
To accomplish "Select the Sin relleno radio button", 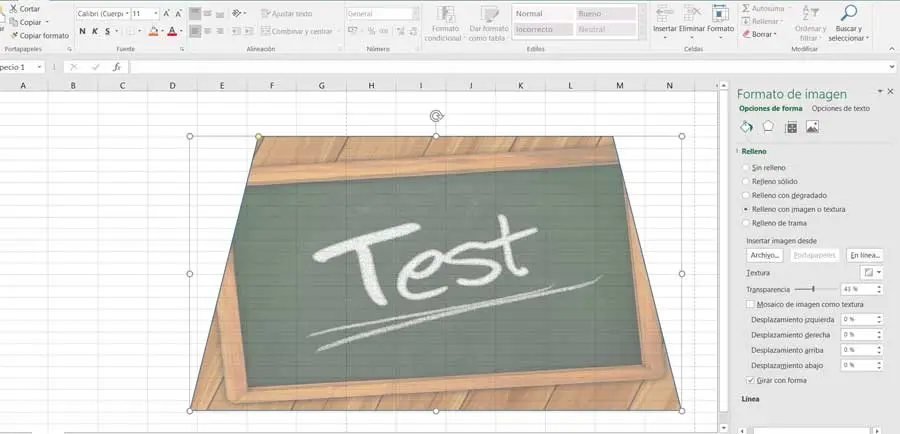I will [x=746, y=168].
